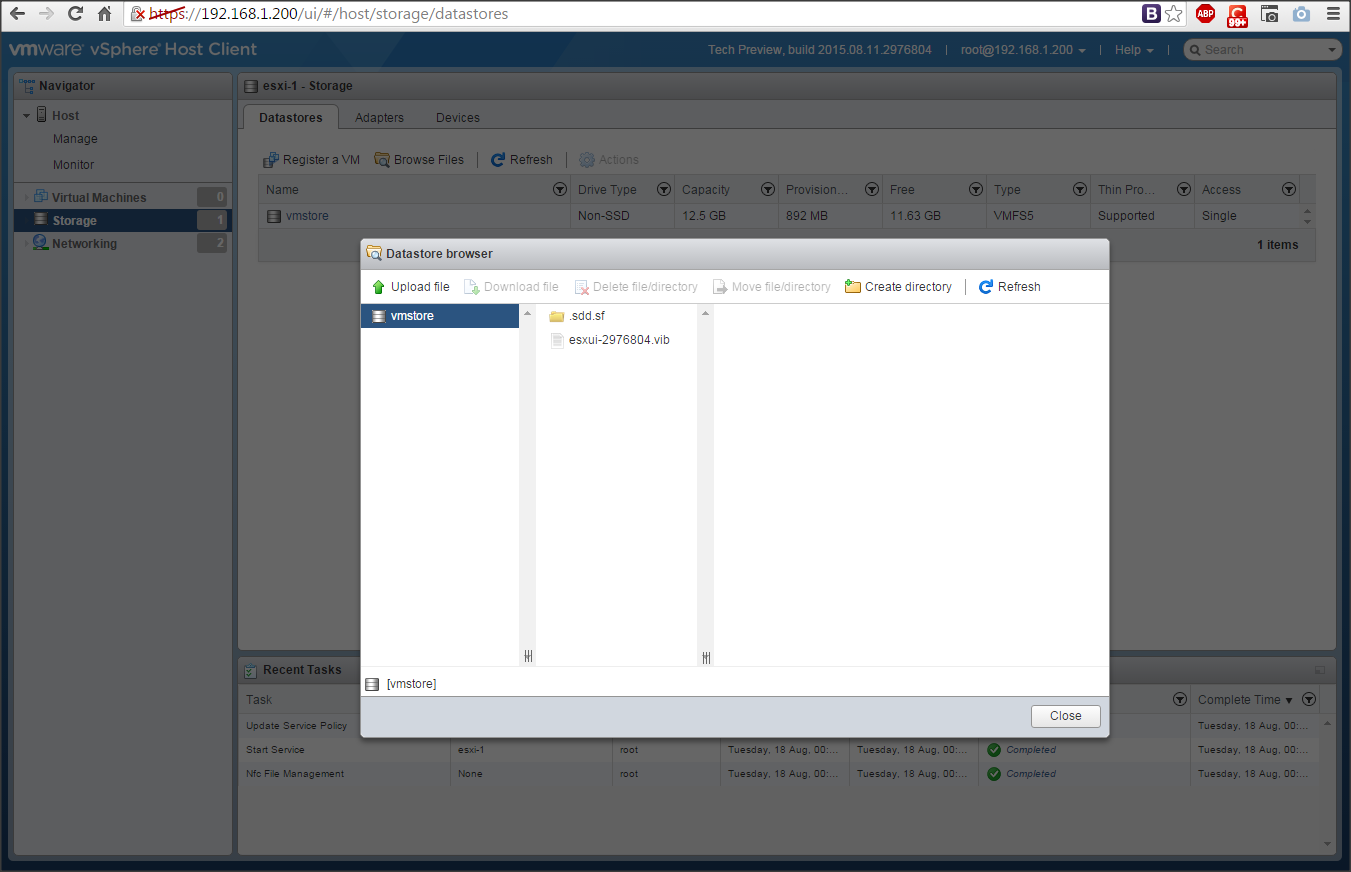Open the .sdd.sf folder
This screenshot has width=1351, height=872.
pos(586,316)
